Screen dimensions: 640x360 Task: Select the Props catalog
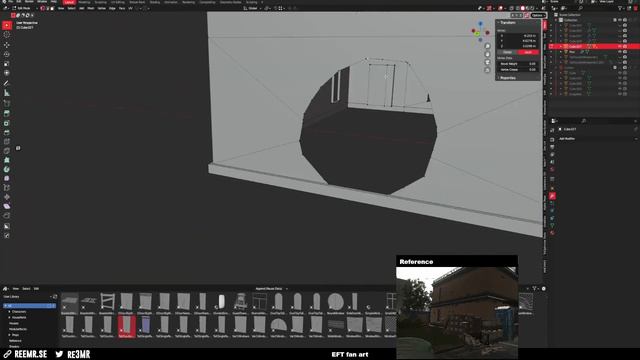[x=16, y=335]
